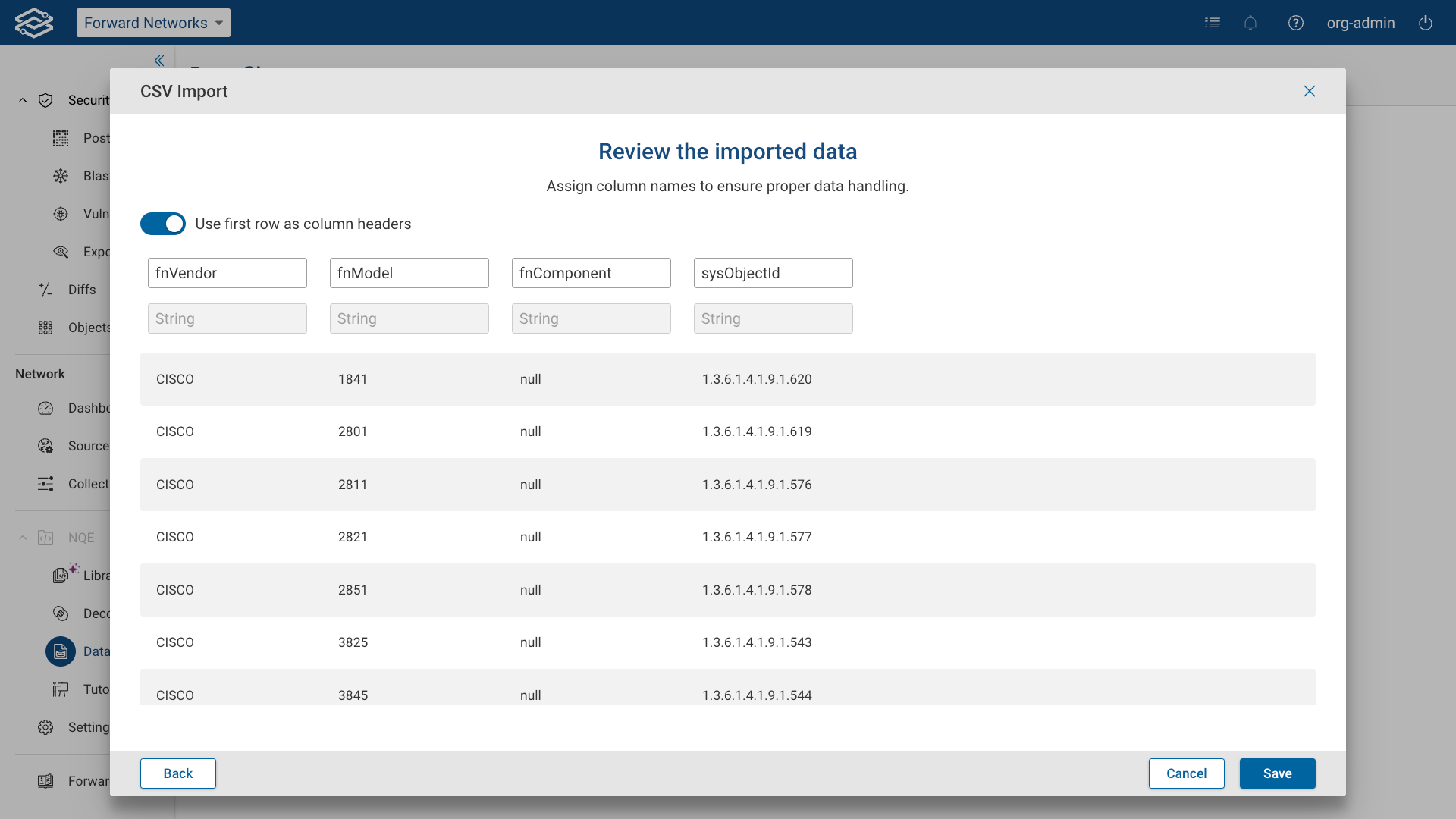Edit the fnVendor column name field
Screen dimensions: 1456x819
[227, 273]
